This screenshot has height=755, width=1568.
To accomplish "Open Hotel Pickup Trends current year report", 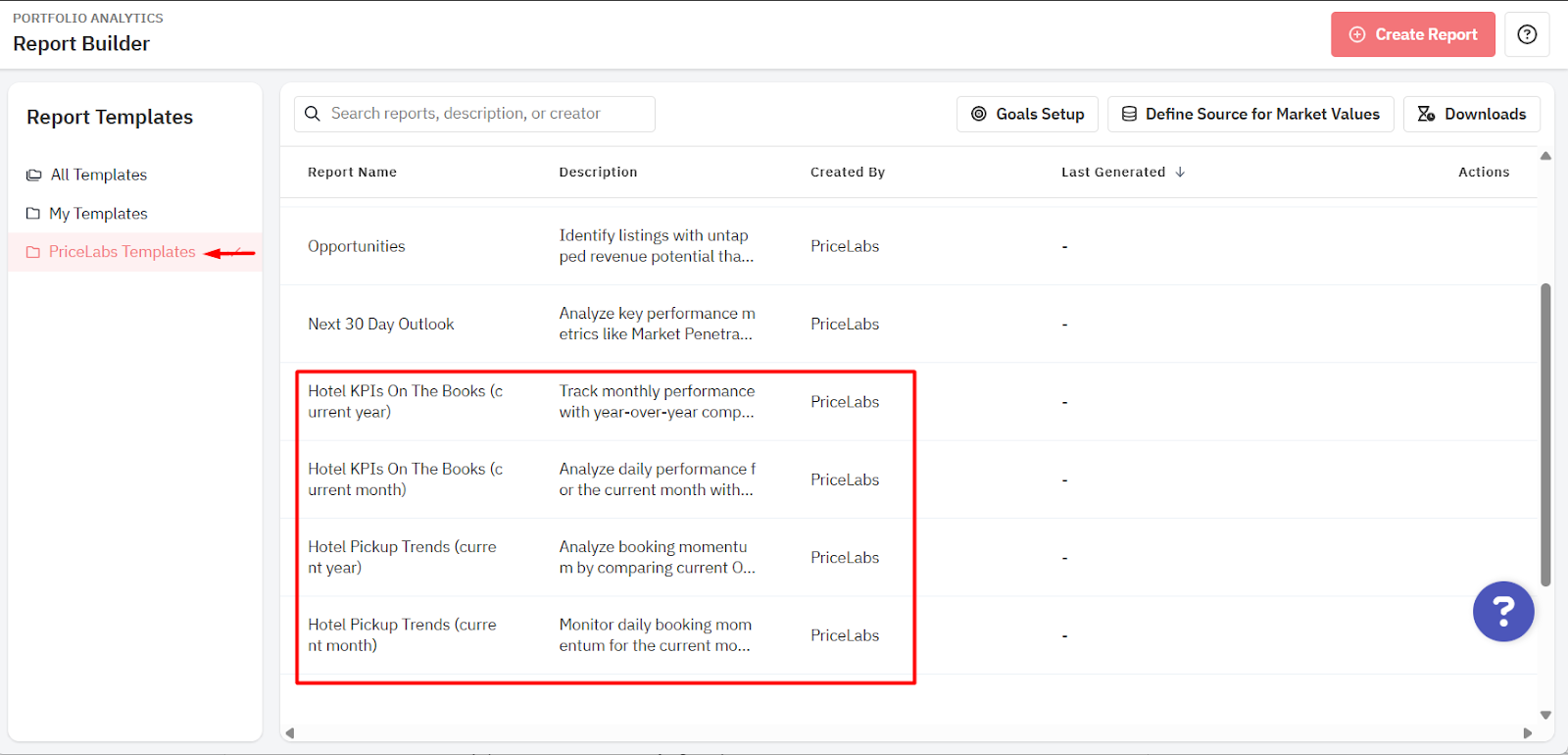I will tap(402, 557).
